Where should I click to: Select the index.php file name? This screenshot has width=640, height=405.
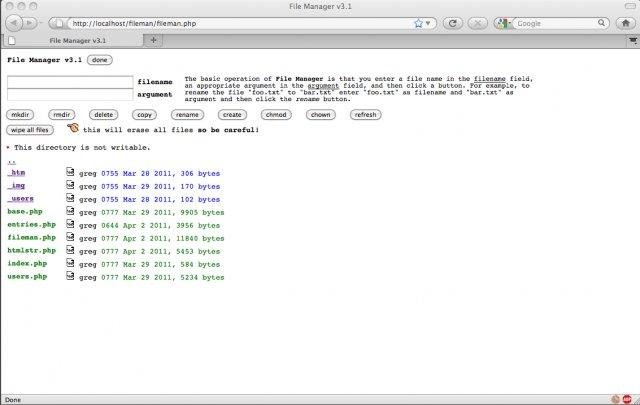pos(27,264)
